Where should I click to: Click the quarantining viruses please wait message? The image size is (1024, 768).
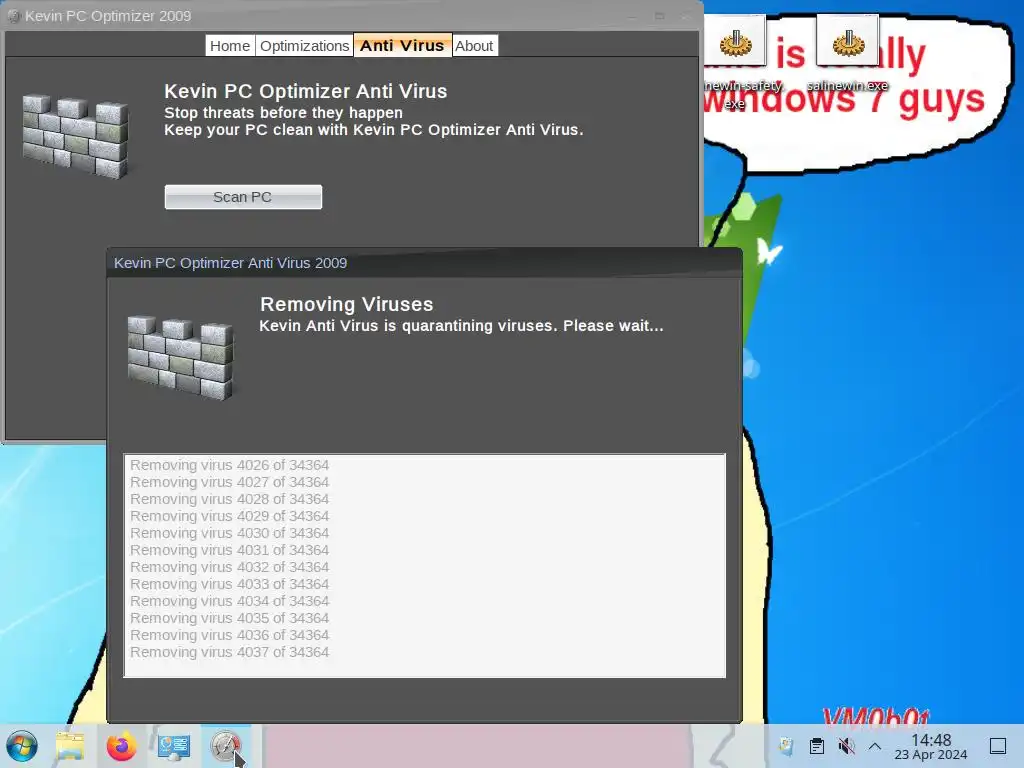click(x=461, y=326)
